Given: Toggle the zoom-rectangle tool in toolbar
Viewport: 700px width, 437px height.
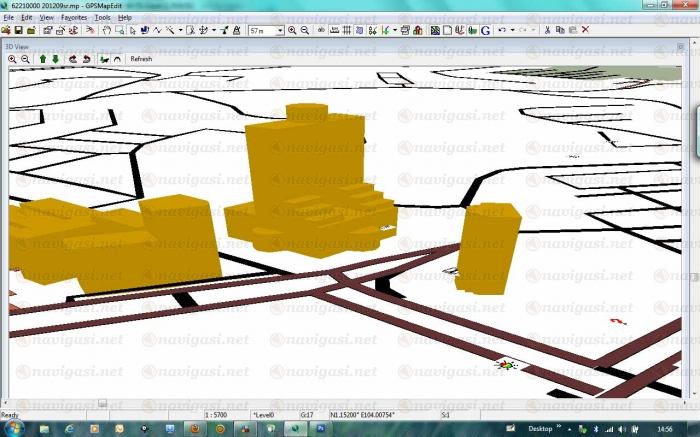Looking at the screenshot, I should [x=119, y=30].
